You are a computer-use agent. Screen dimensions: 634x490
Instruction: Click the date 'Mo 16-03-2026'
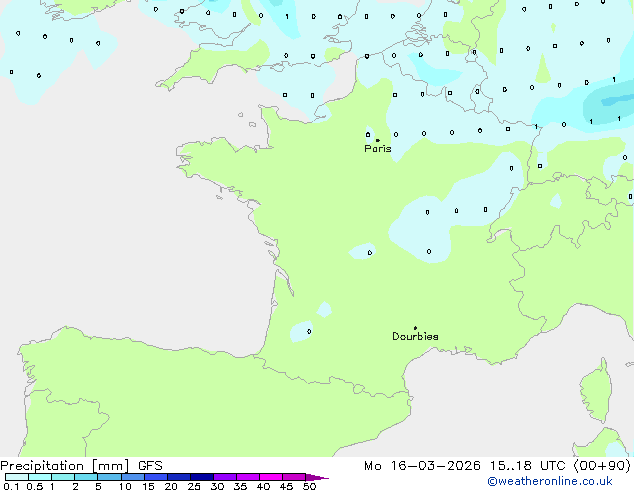423,466
